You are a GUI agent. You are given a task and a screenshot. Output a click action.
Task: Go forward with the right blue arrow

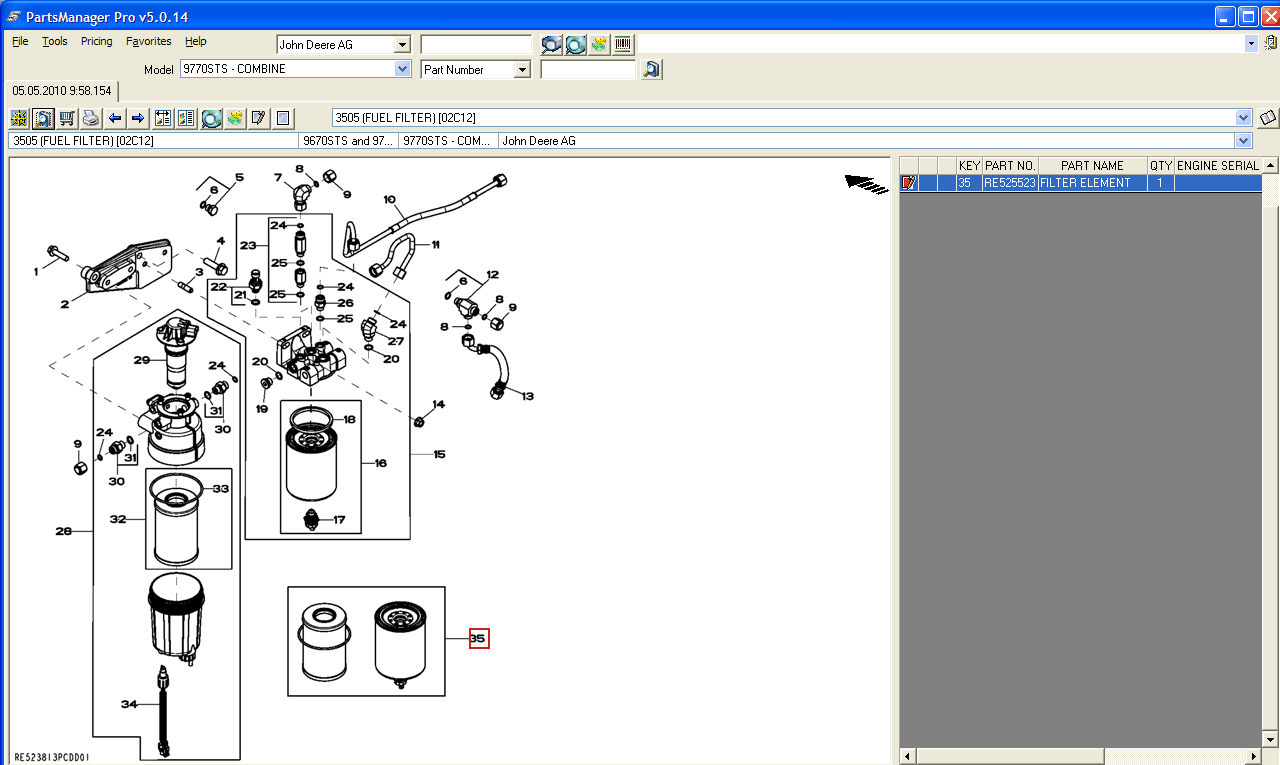(139, 118)
